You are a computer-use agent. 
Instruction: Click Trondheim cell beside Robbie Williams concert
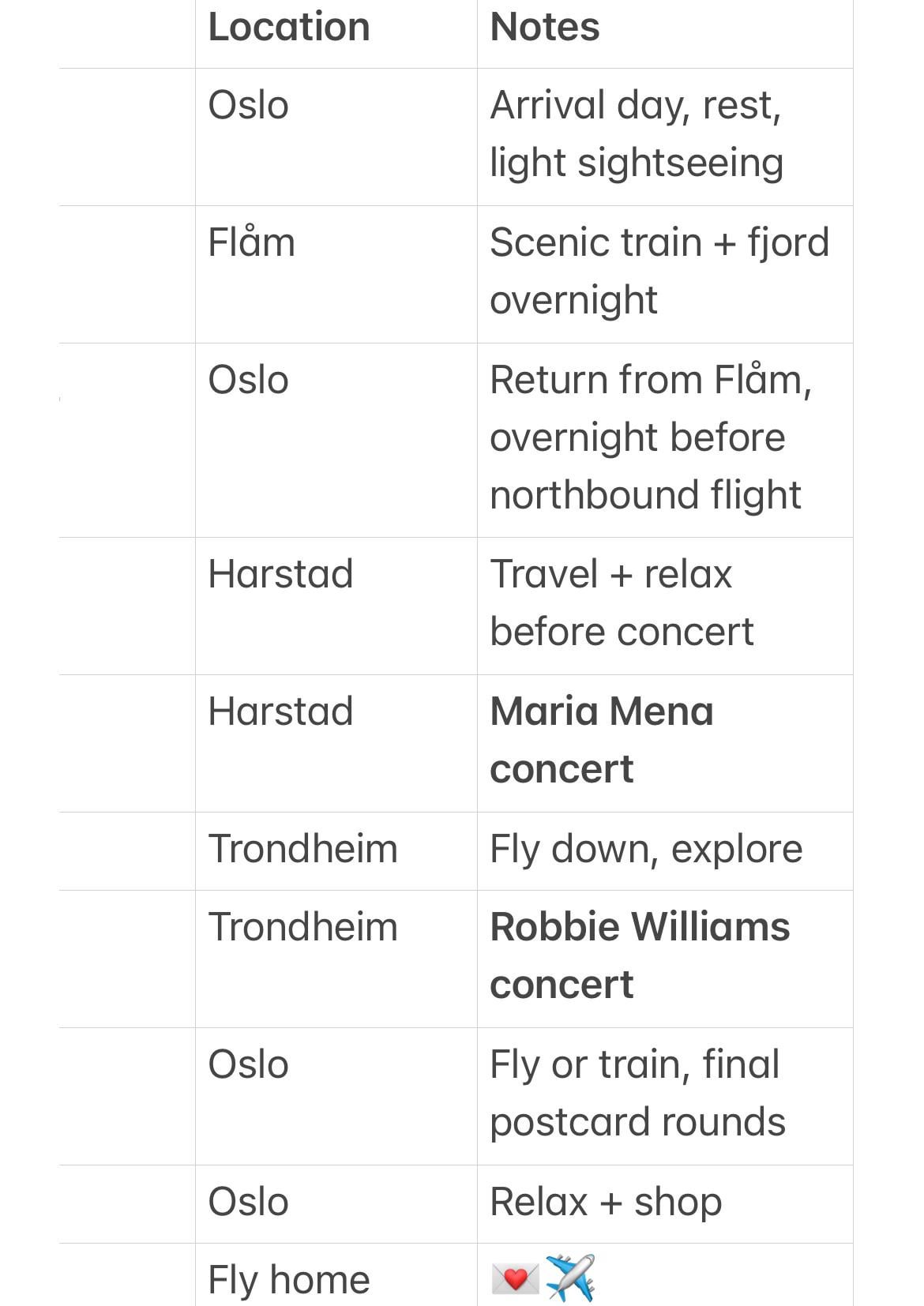click(336, 959)
